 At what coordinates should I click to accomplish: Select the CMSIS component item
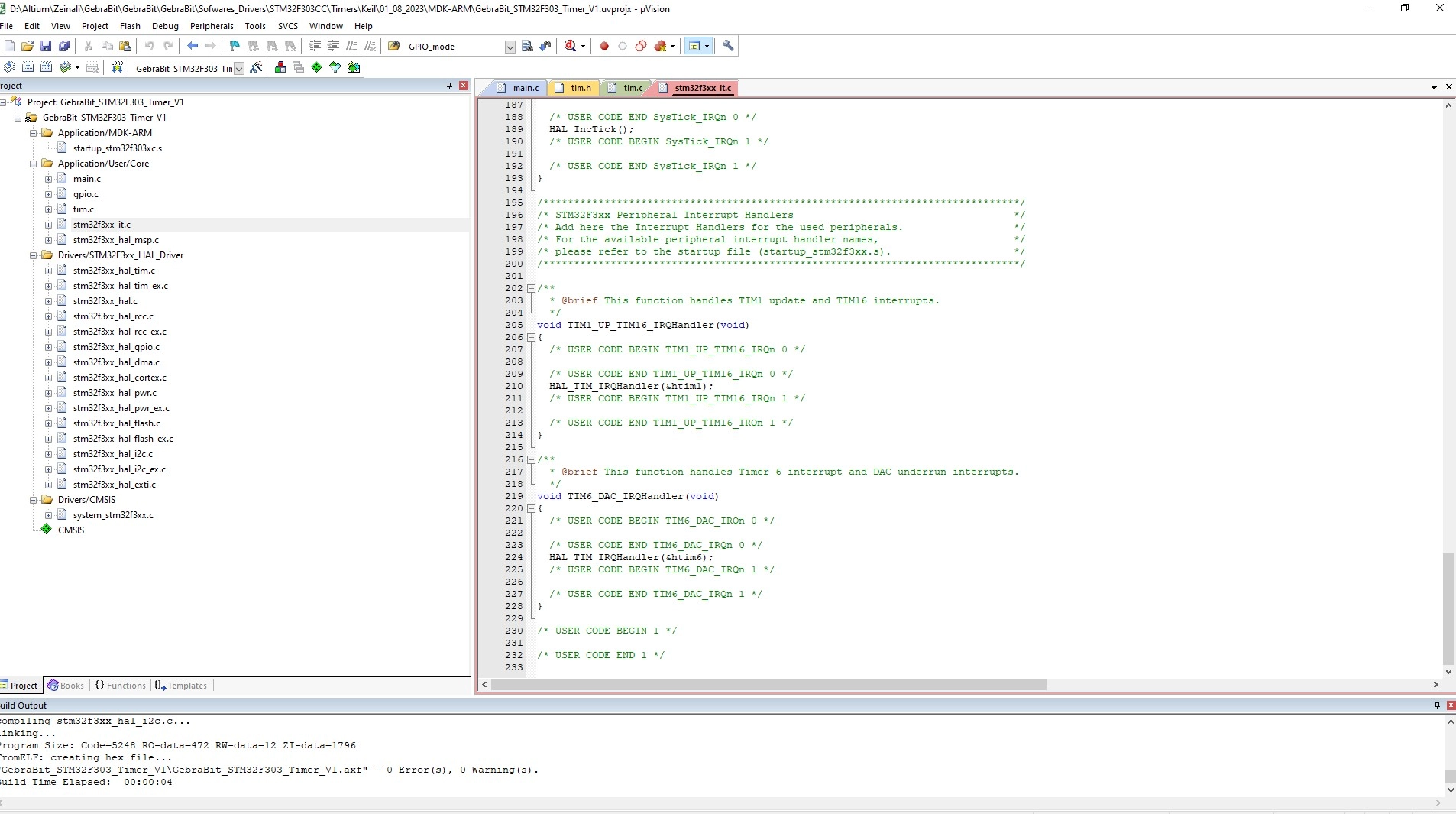click(71, 530)
